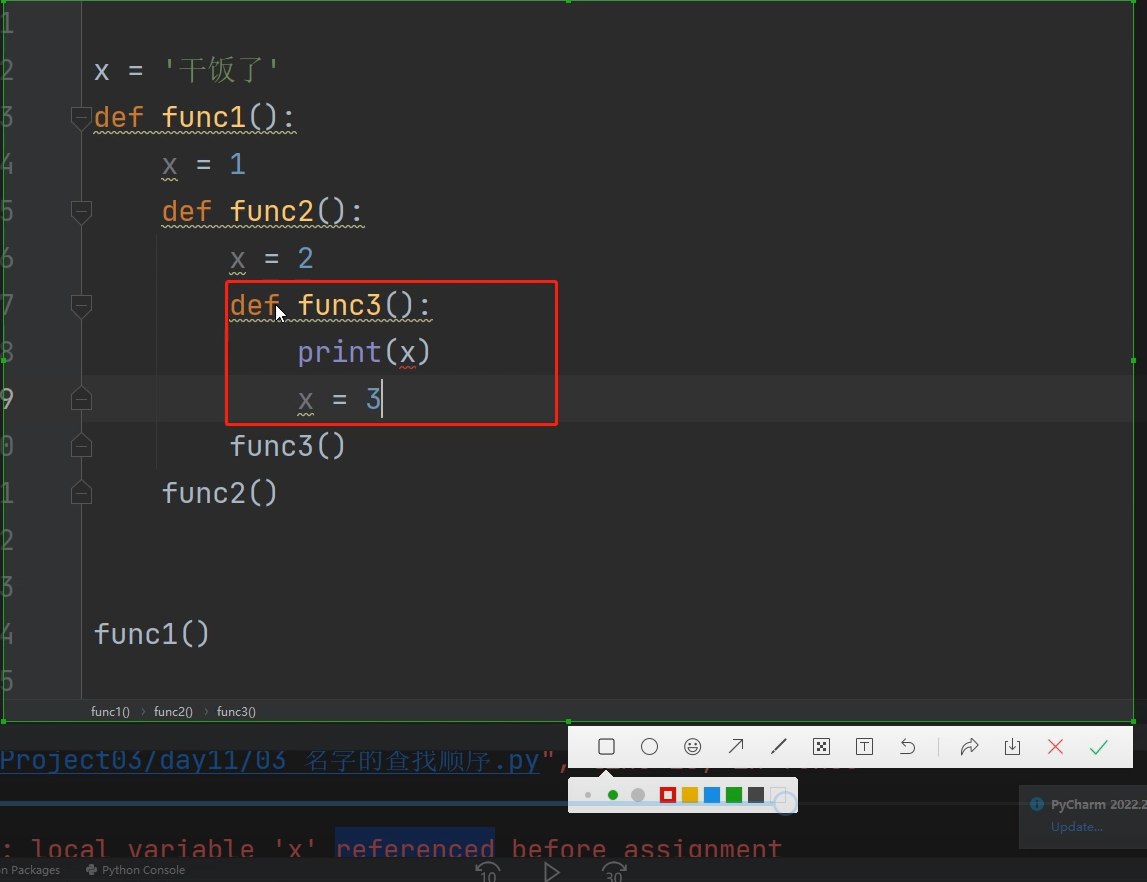Click 'print(x)' statement in editor
This screenshot has height=882, width=1147.
click(x=364, y=353)
